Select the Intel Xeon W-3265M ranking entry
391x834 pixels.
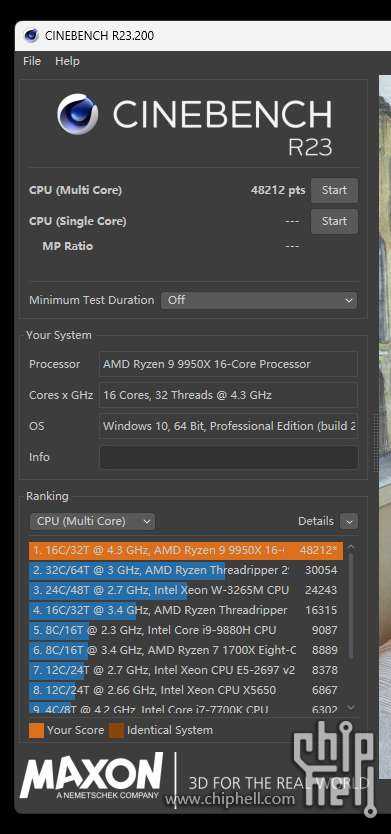point(186,590)
